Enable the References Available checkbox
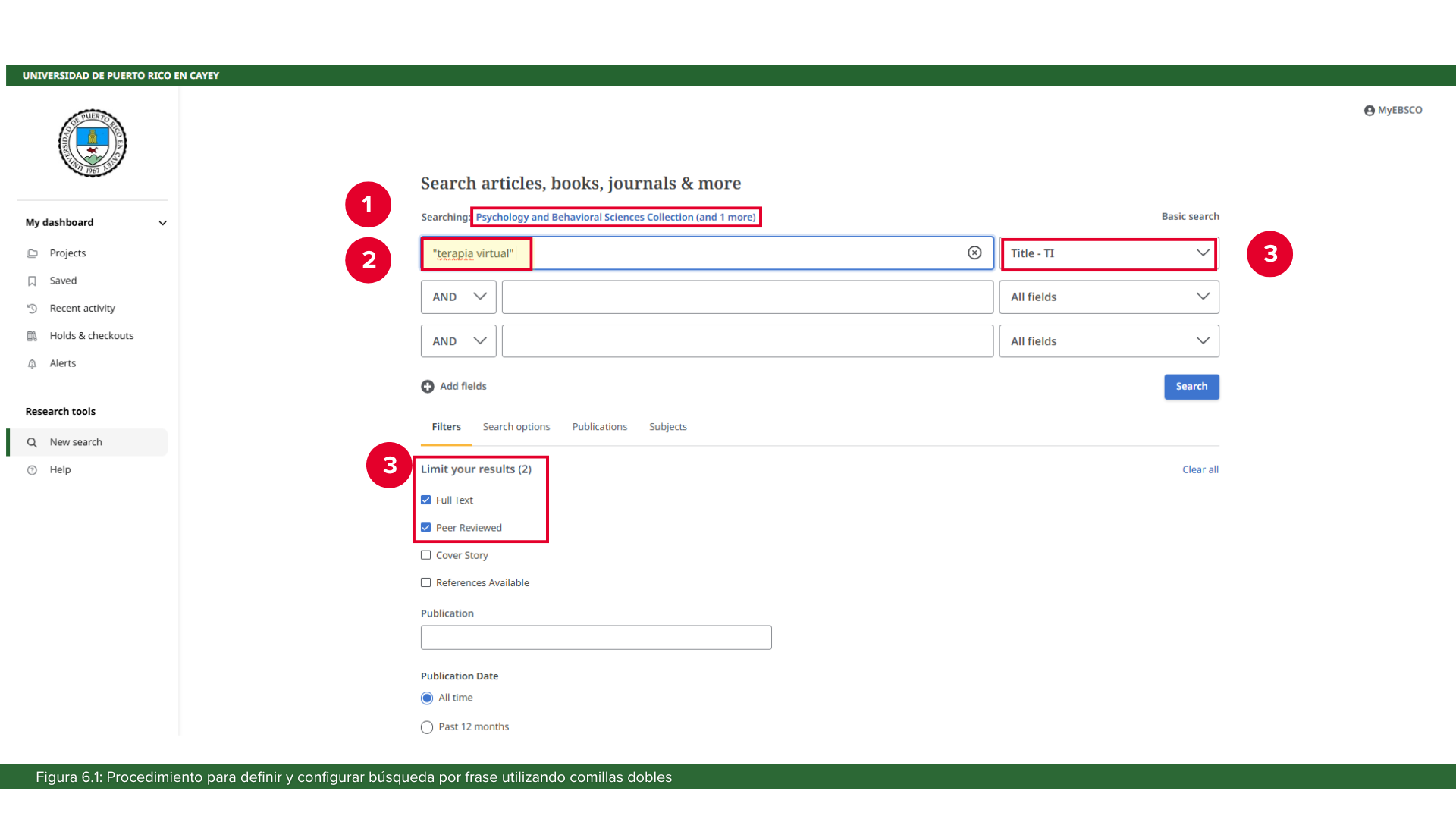Viewport: 1456px width, 819px height. click(426, 583)
